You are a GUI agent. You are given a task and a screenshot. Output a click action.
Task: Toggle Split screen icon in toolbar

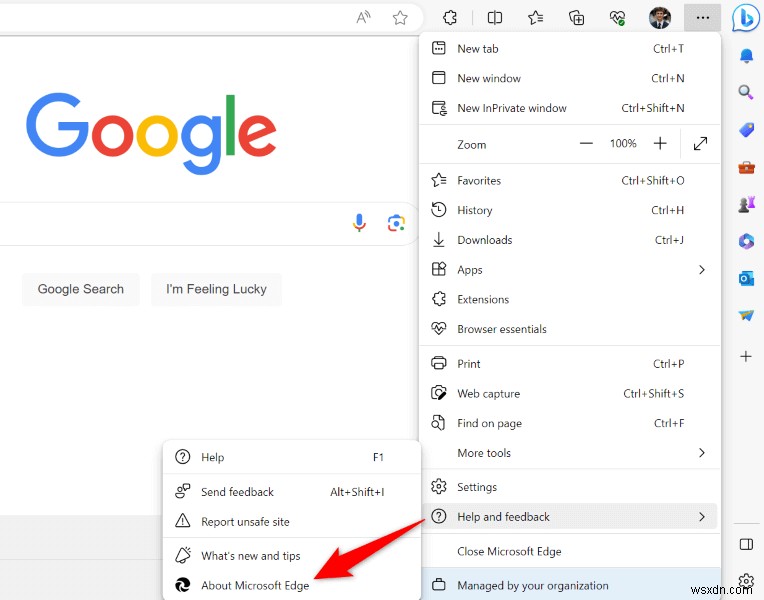click(495, 18)
